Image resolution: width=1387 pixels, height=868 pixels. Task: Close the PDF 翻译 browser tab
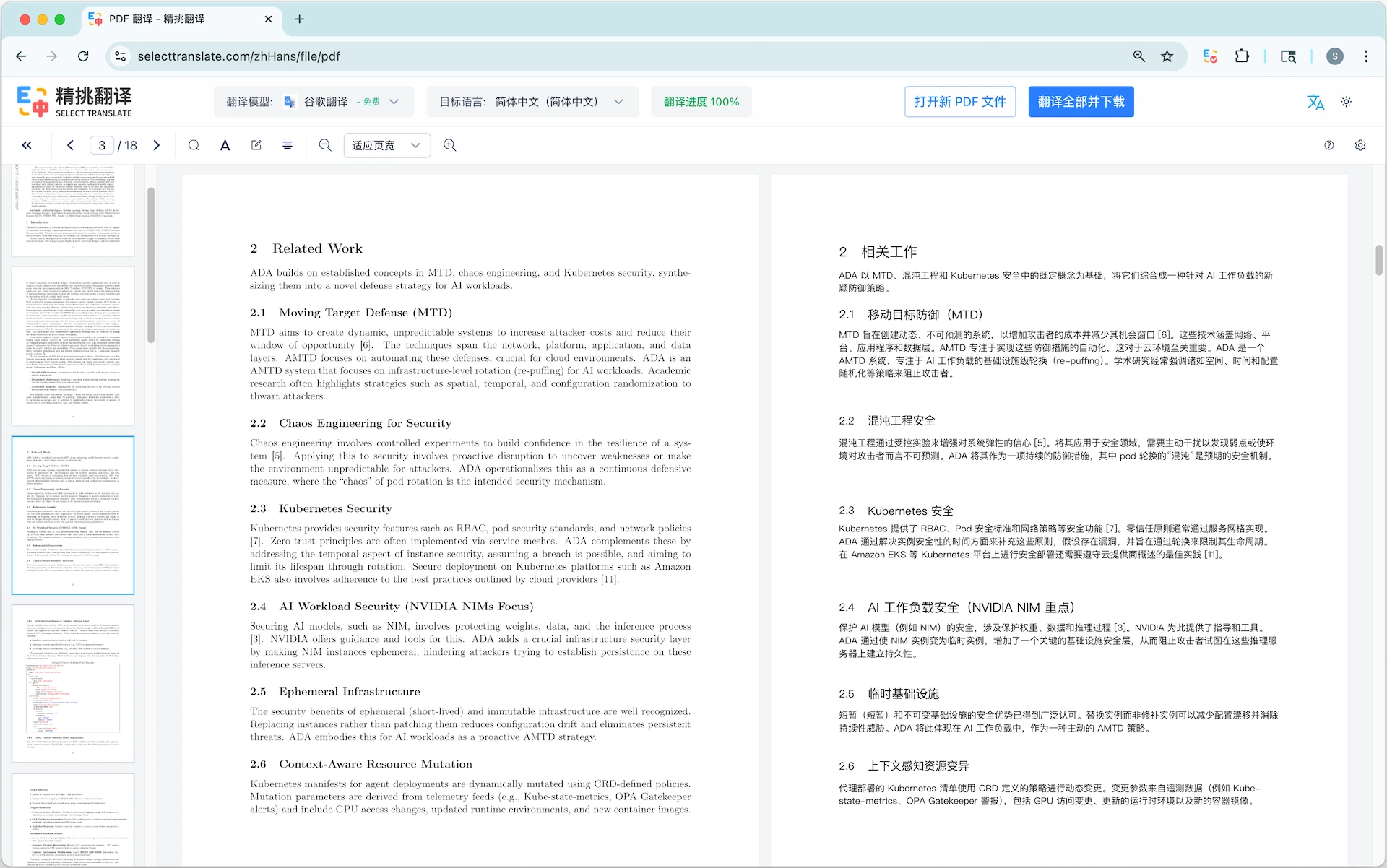click(268, 19)
